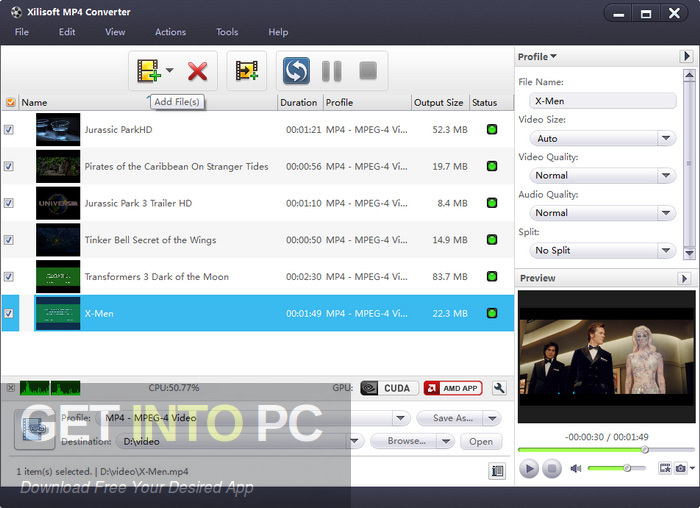Click the log list icon at bottom

point(497,471)
